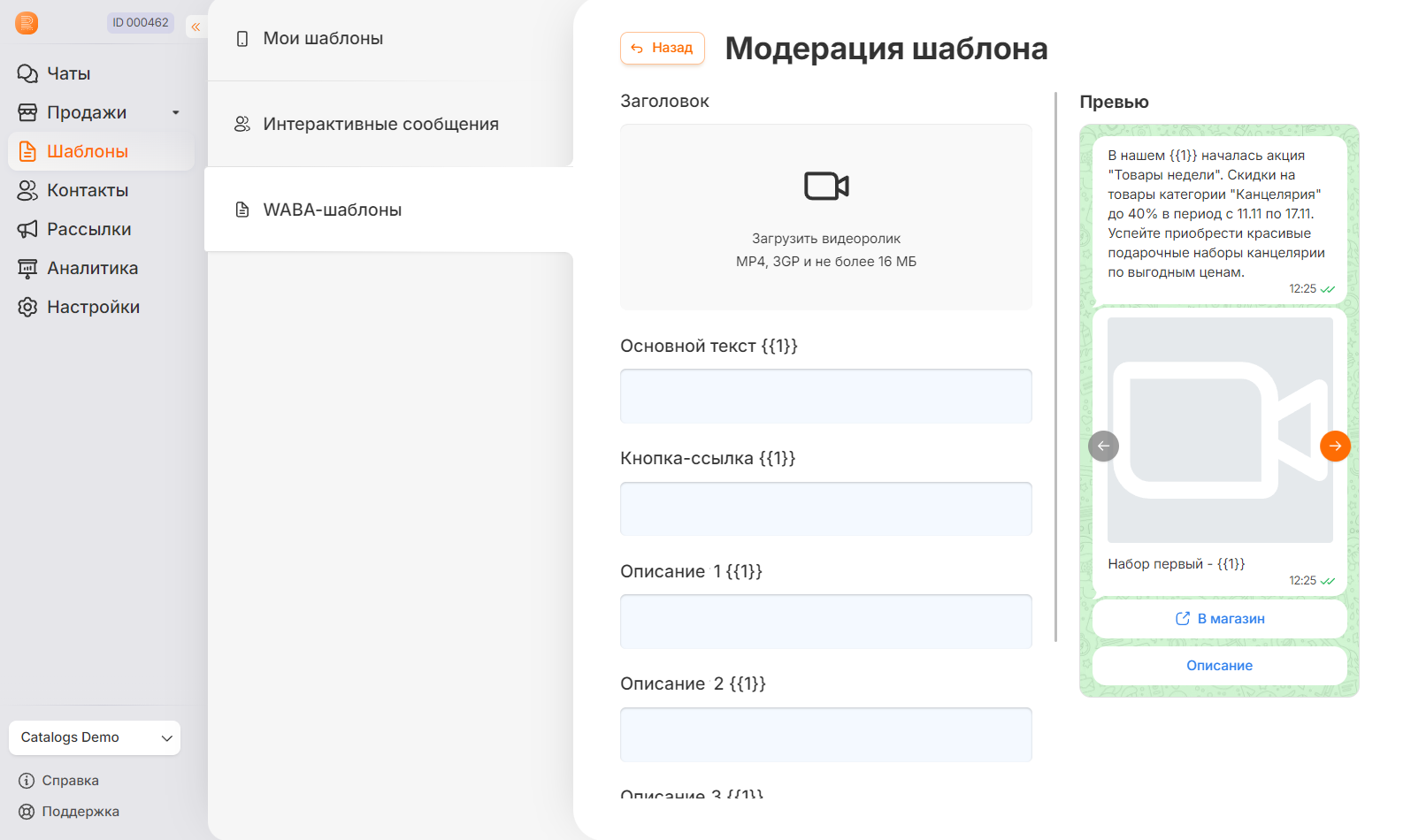Focus the Описание 1 {{1}} input field

(826, 622)
